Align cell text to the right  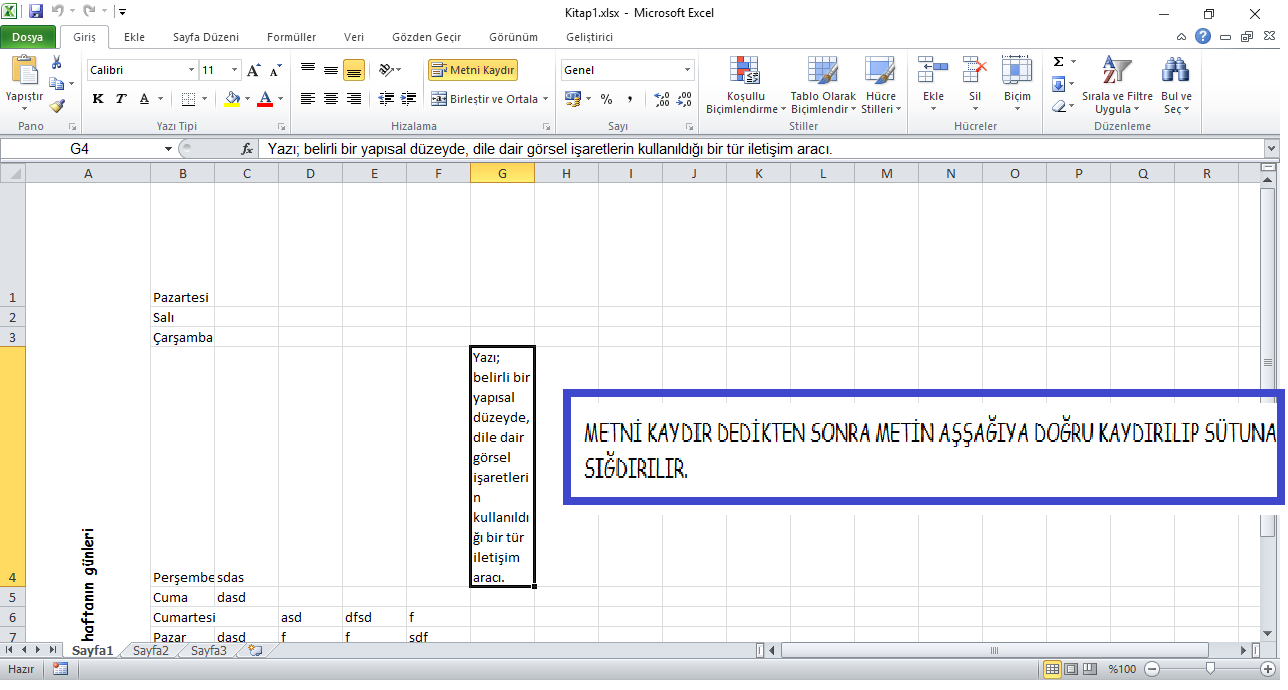[354, 98]
